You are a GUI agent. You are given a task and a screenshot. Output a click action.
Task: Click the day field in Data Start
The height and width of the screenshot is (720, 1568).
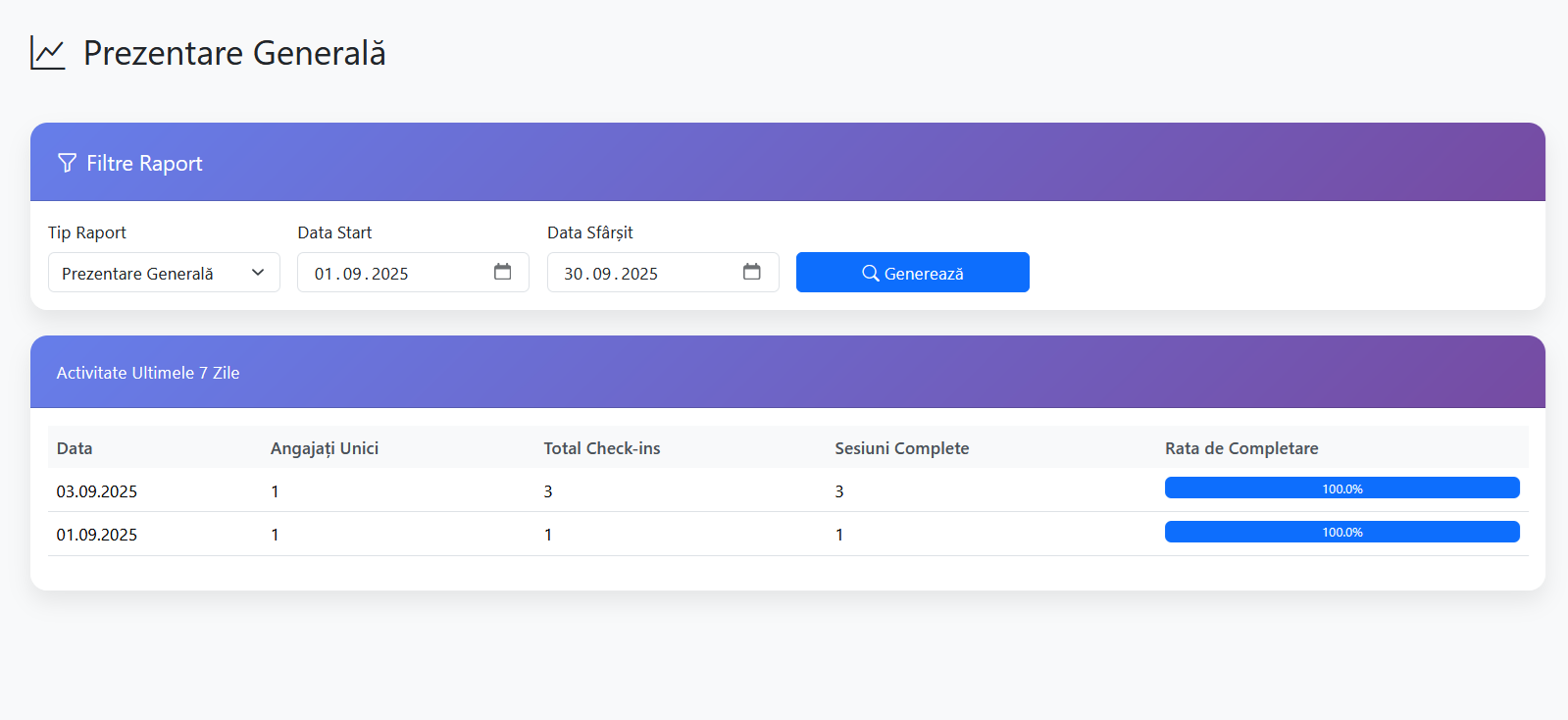coord(324,274)
